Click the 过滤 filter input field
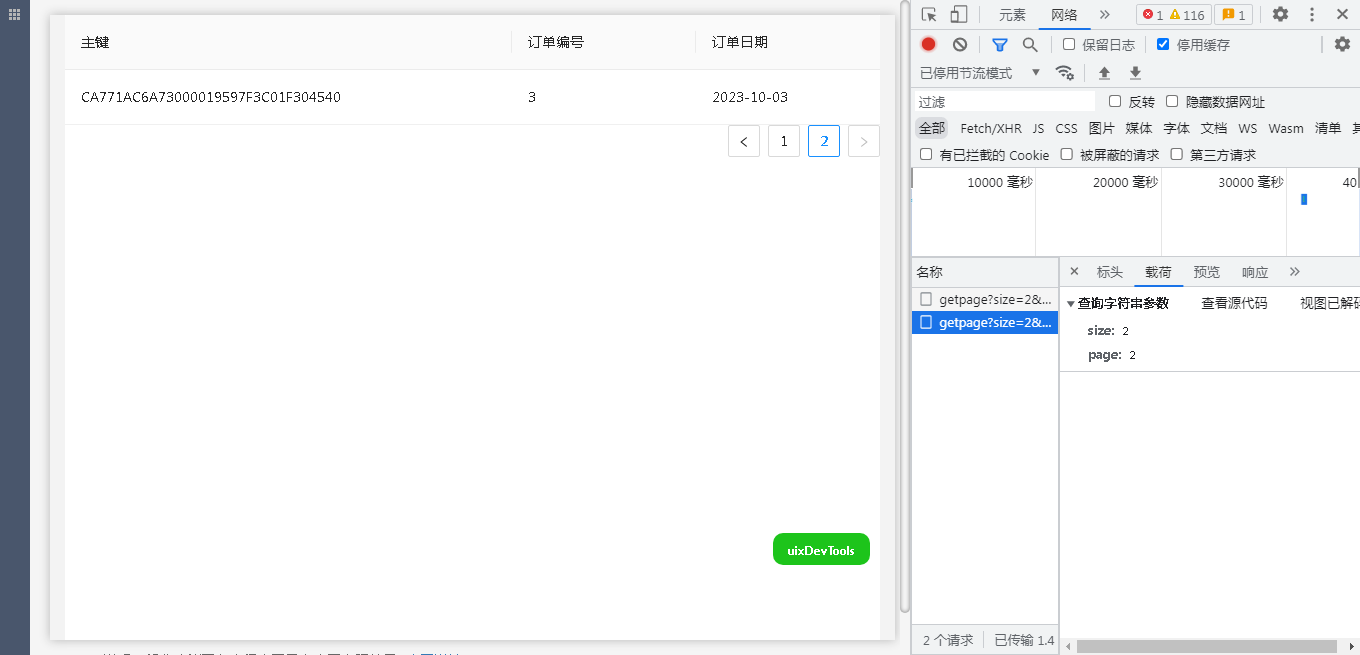 (x=1005, y=102)
